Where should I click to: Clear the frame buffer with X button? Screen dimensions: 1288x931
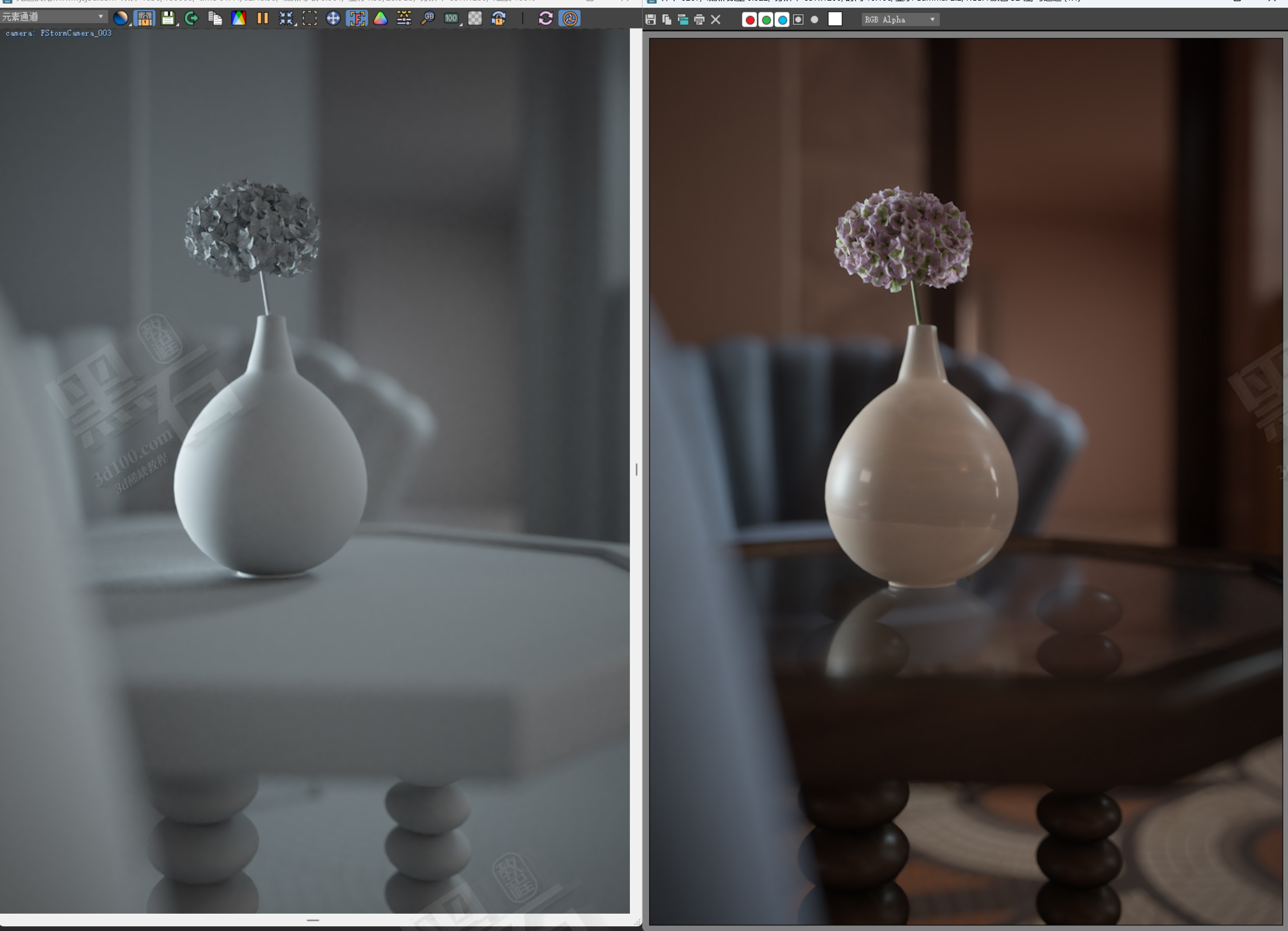[x=716, y=19]
